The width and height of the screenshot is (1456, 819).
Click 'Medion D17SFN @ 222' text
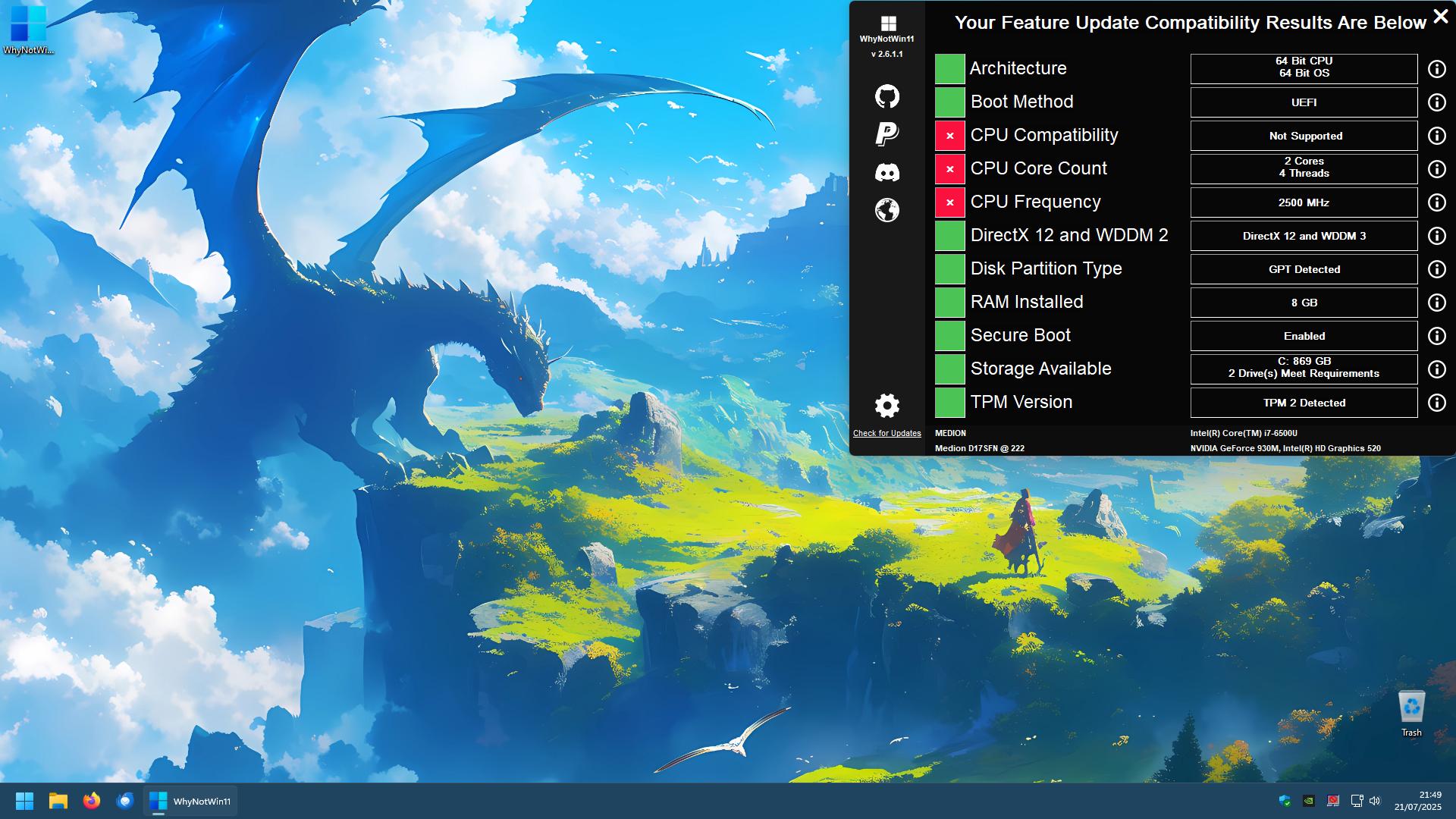coord(980,448)
